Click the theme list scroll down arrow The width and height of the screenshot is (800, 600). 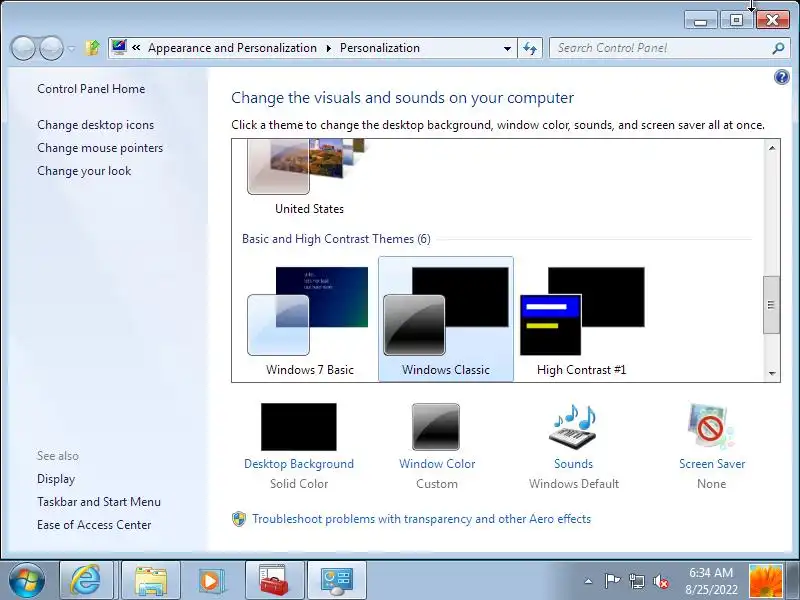[772, 373]
